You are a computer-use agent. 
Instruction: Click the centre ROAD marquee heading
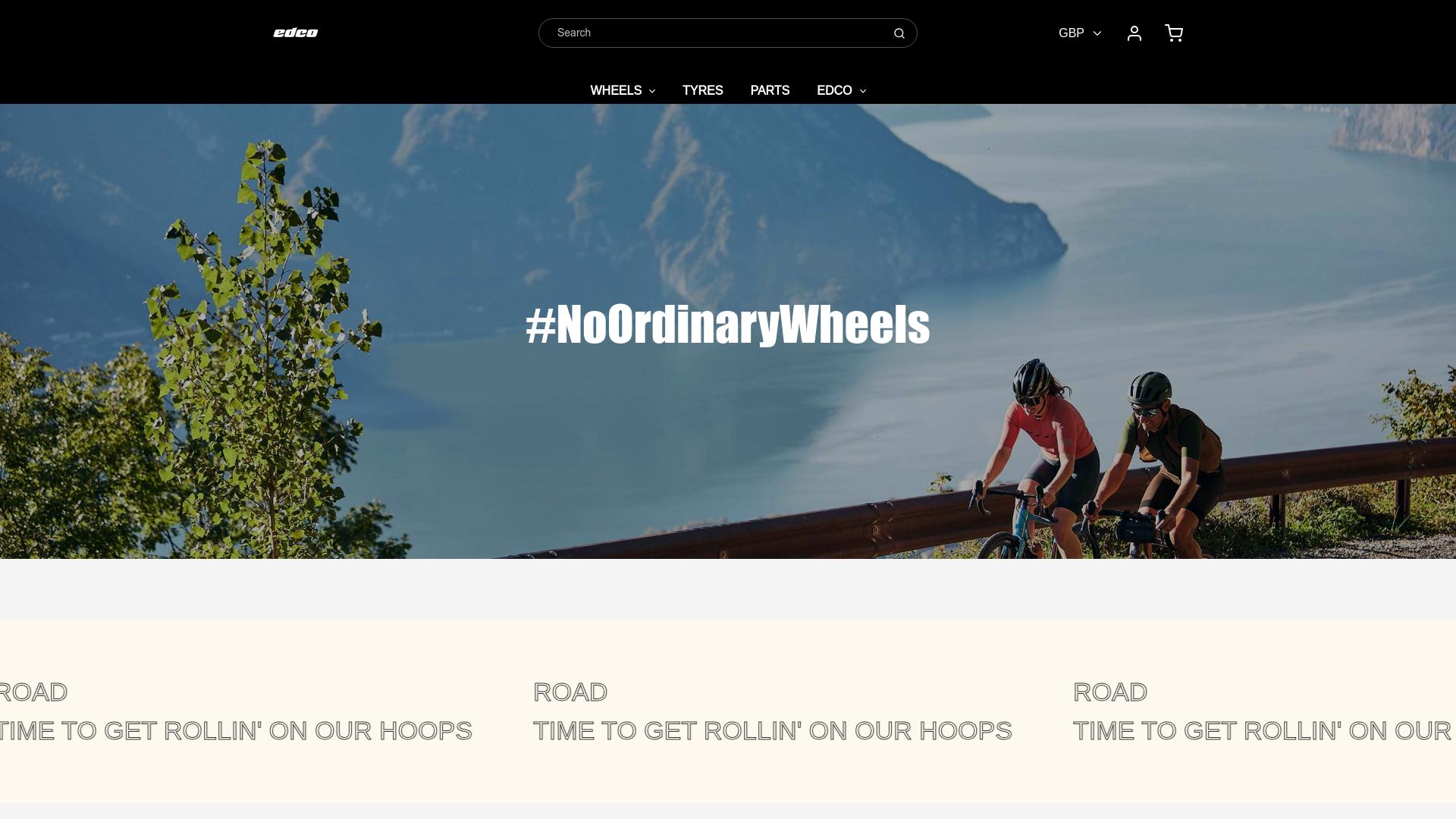click(x=570, y=692)
